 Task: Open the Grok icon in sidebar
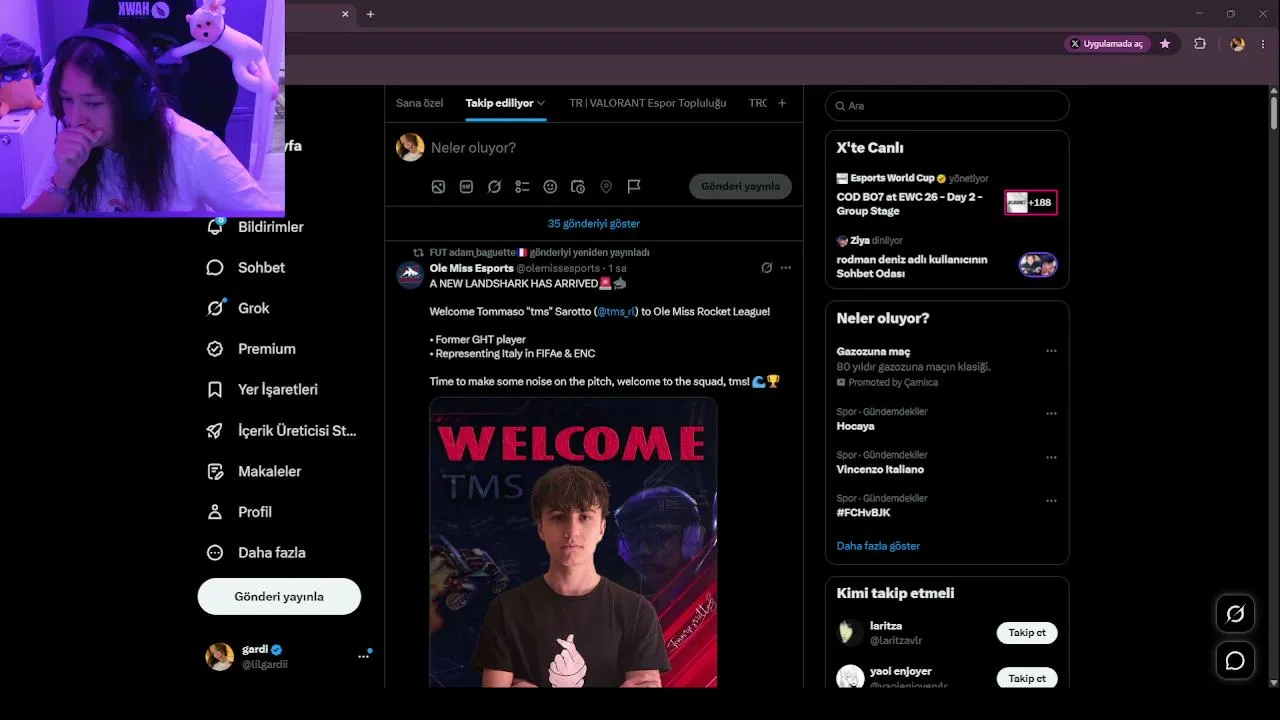[215, 308]
